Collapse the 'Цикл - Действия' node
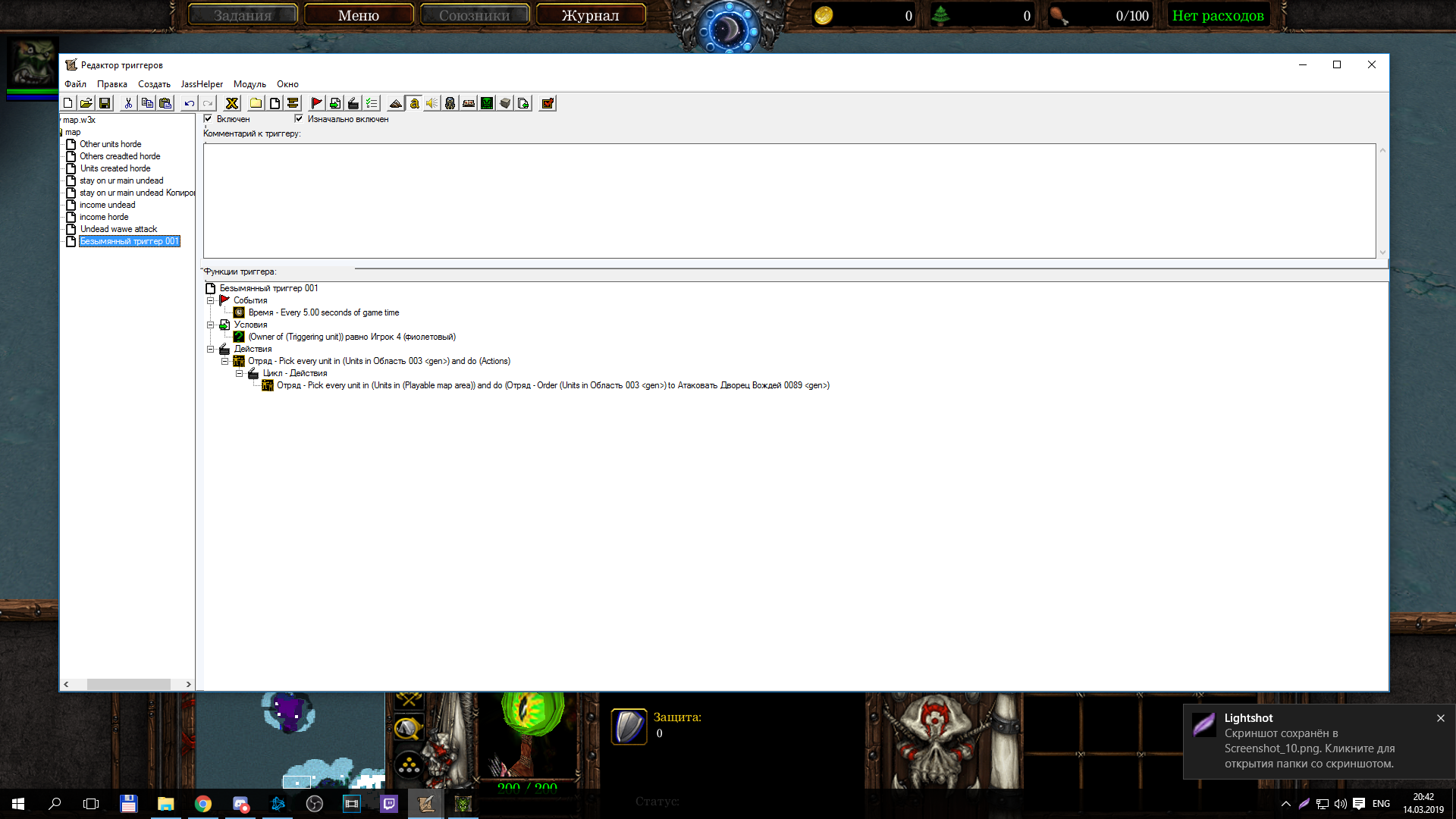Image resolution: width=1456 pixels, height=819 pixels. [239, 373]
